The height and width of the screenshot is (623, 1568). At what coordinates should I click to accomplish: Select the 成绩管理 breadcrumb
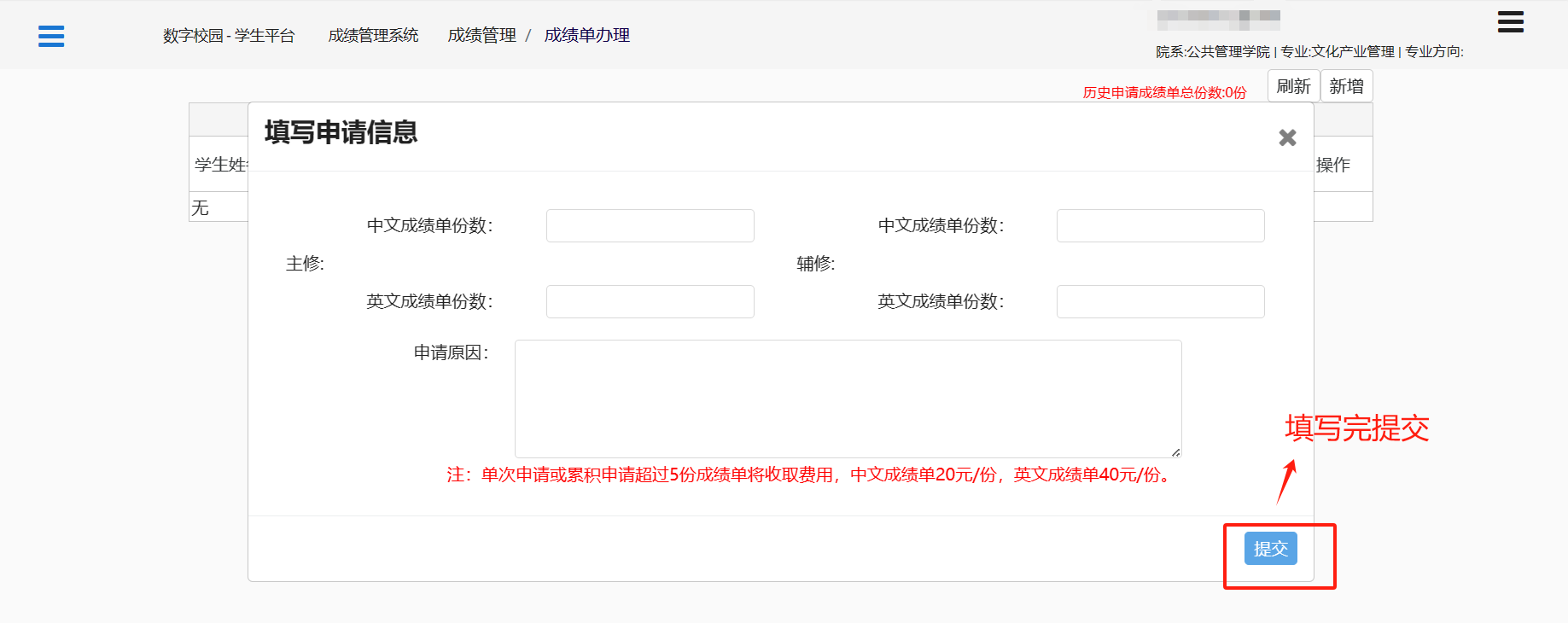[x=481, y=36]
